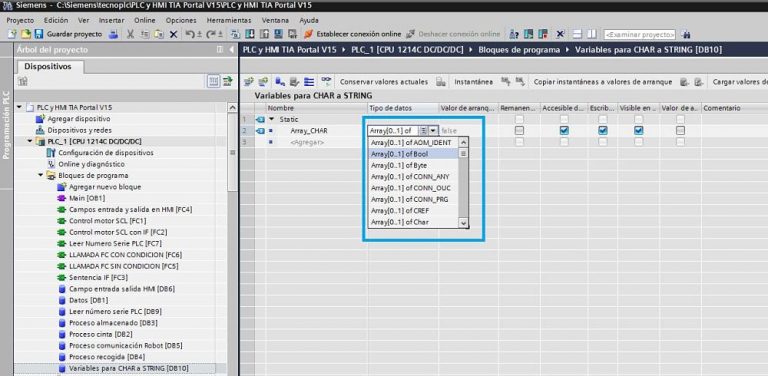Open the Edición menu
768x376 pixels.
coord(56,21)
